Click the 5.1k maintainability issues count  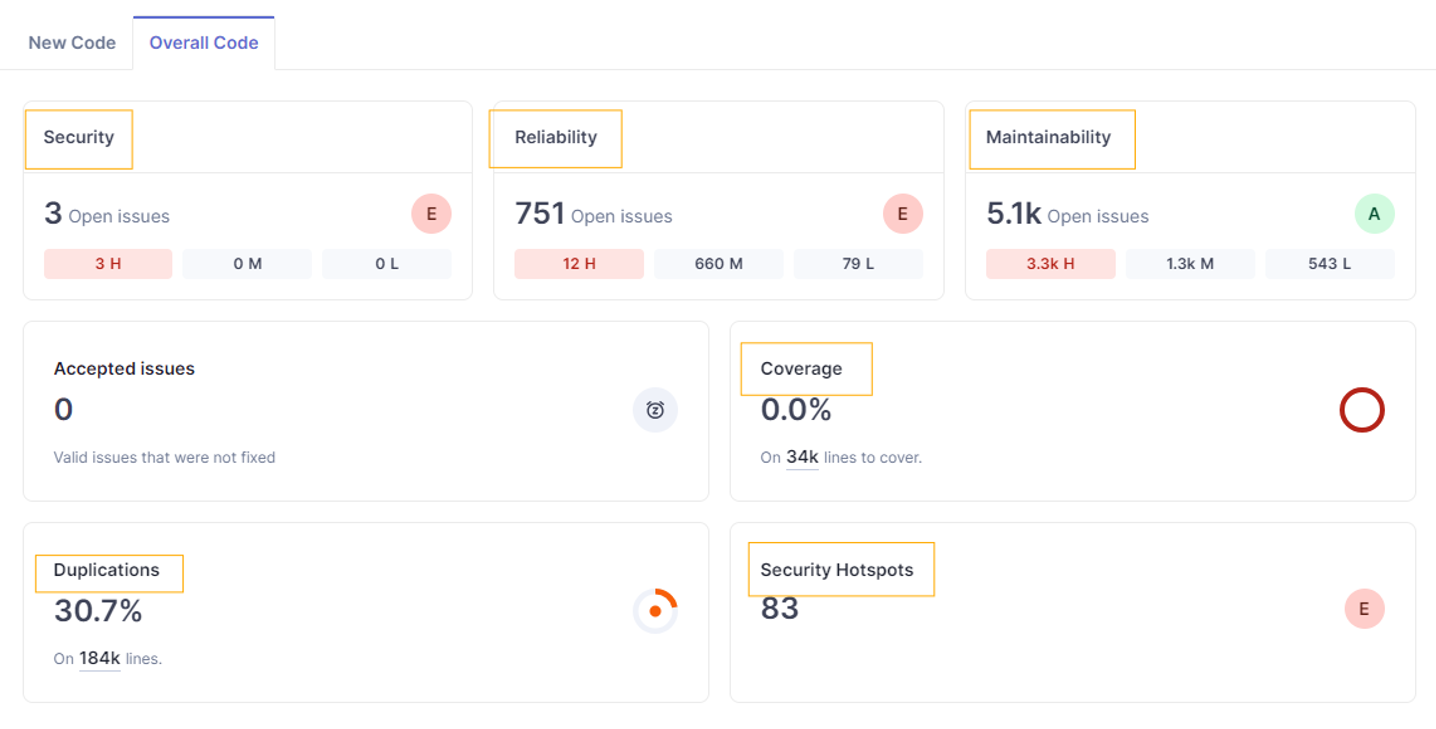[1013, 214]
